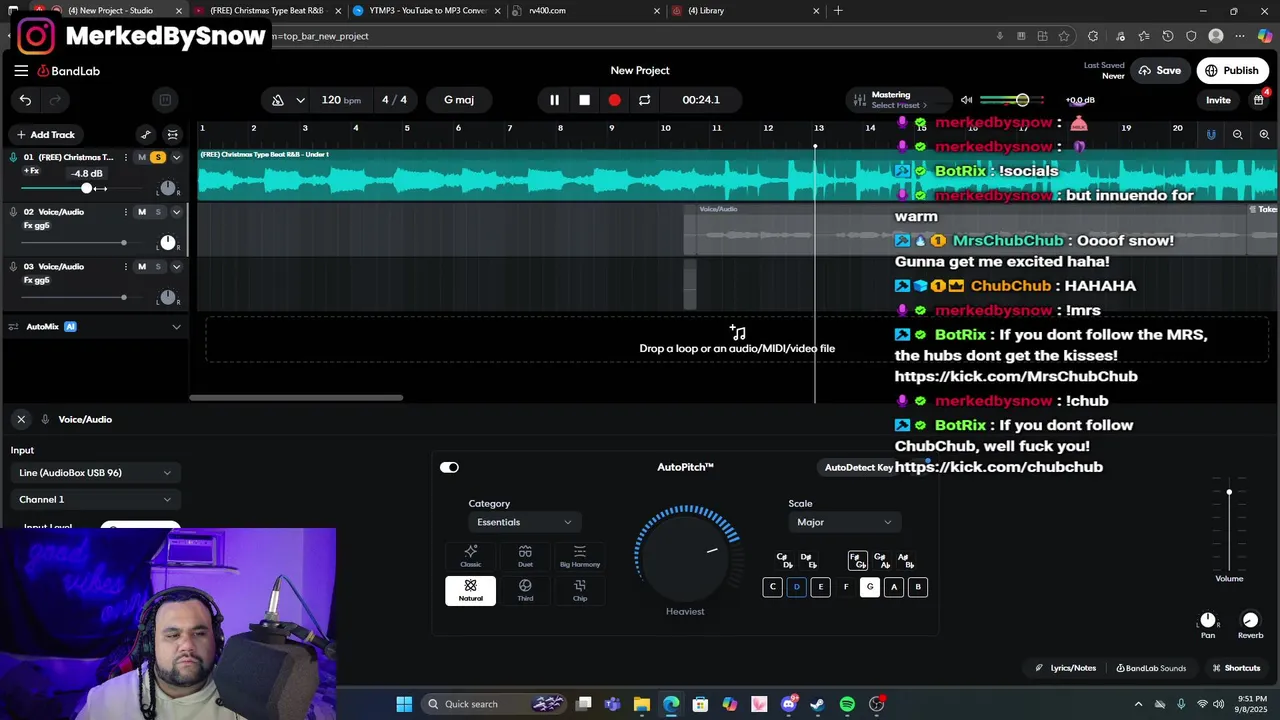
Task: Change the 4 / 4 time signature
Action: [x=394, y=100]
